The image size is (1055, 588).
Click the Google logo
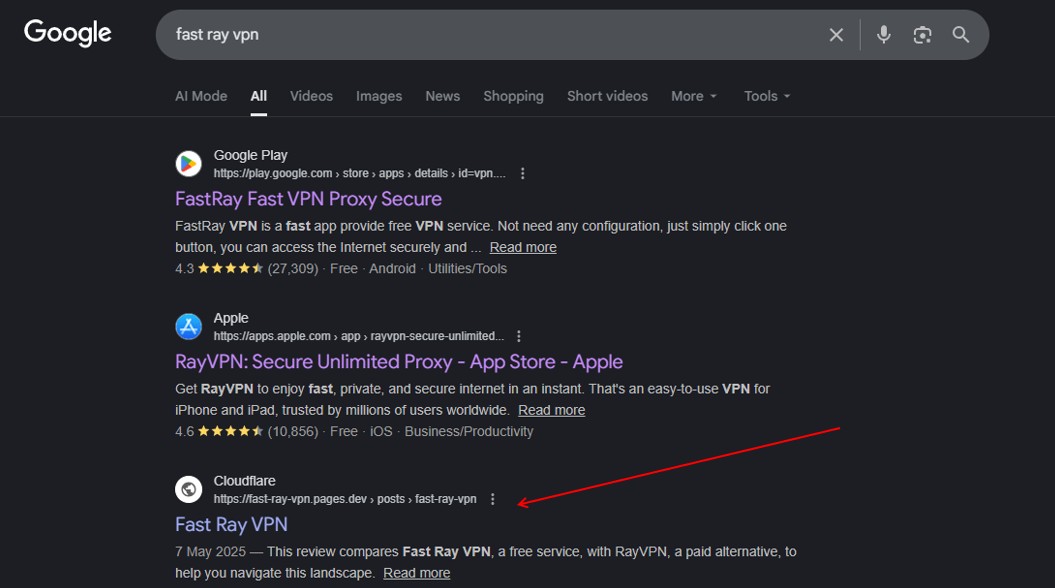pyautogui.click(x=68, y=33)
